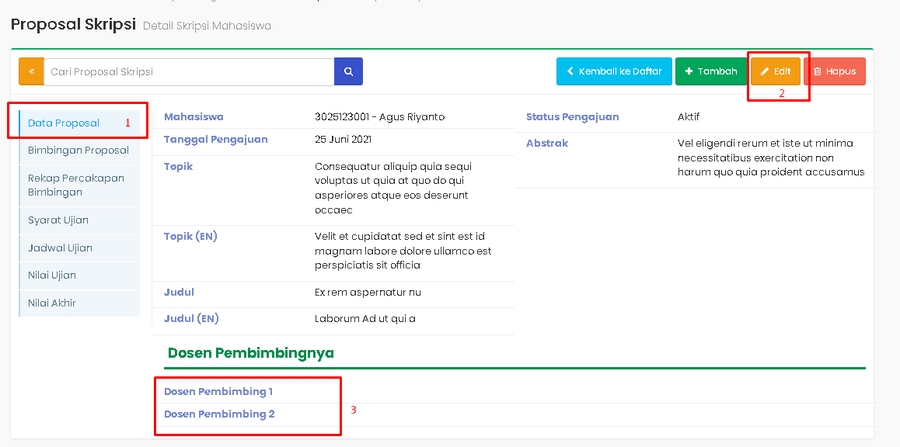Click the Dosen Pembimbing 1 label

point(218,391)
